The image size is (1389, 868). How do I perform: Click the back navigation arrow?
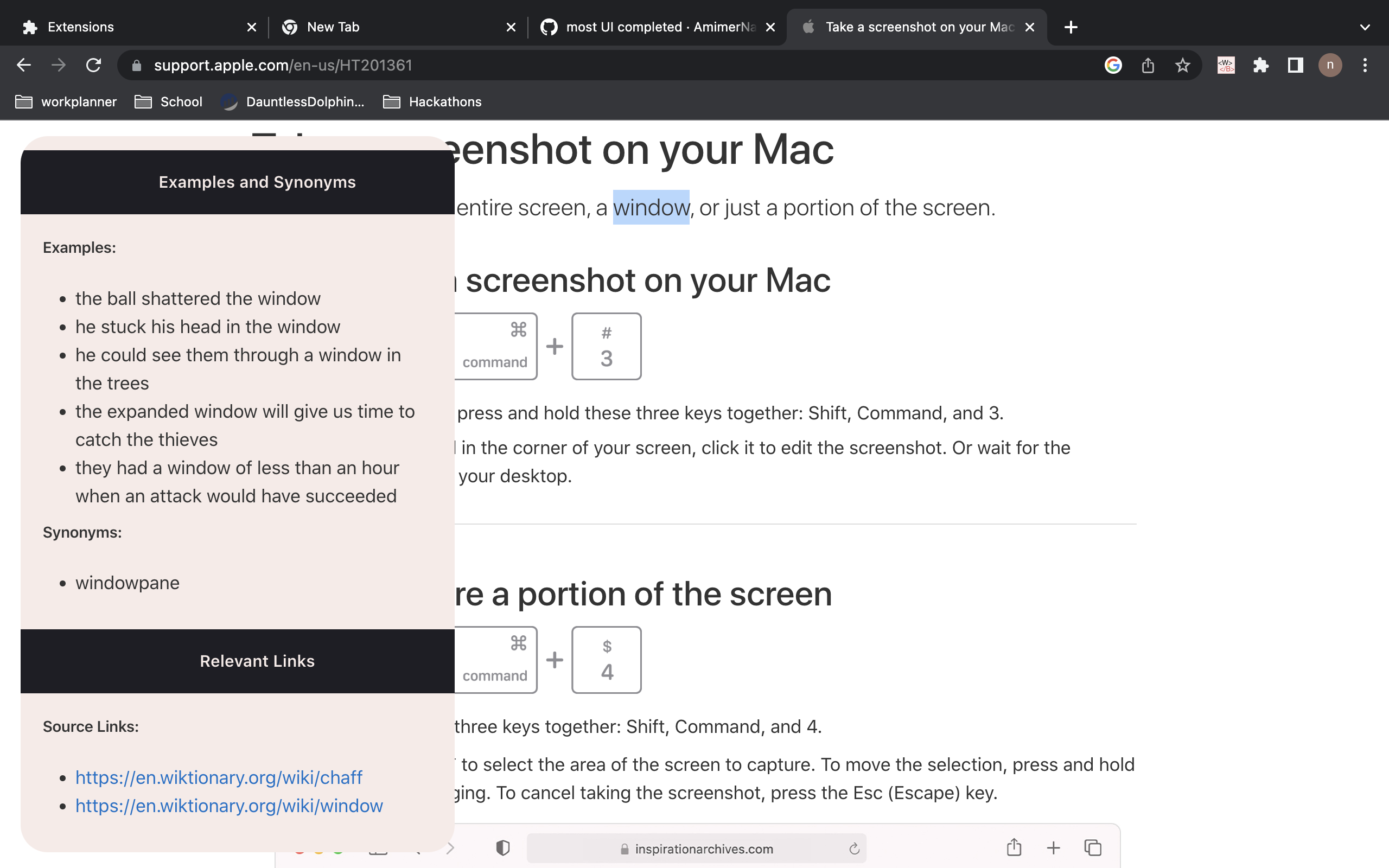(23, 65)
